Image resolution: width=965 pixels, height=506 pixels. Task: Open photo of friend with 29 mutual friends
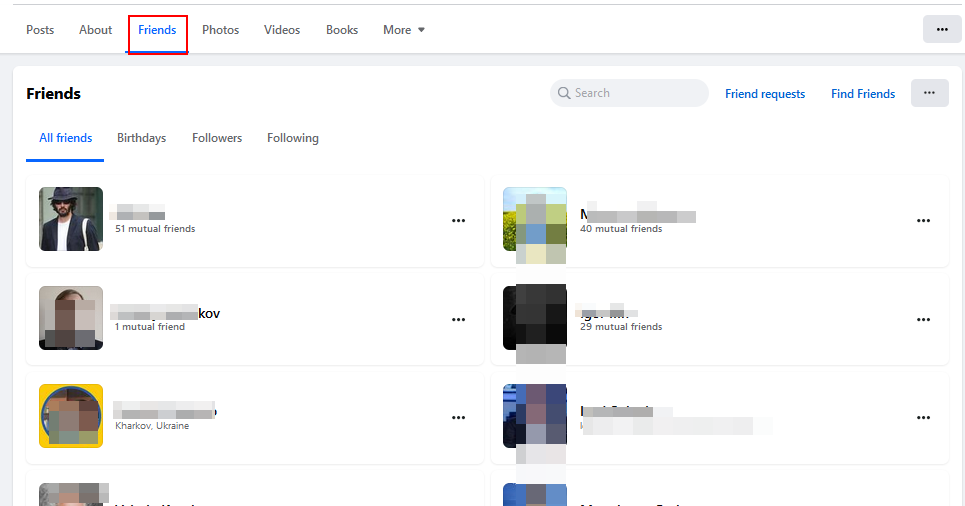(535, 318)
